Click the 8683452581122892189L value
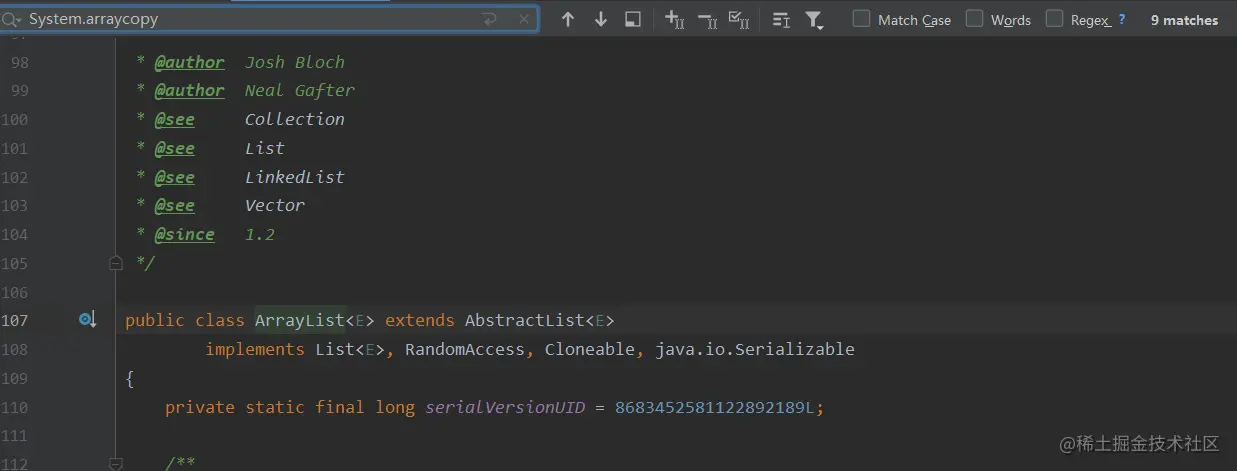This screenshot has width=1237, height=471. click(x=715, y=407)
